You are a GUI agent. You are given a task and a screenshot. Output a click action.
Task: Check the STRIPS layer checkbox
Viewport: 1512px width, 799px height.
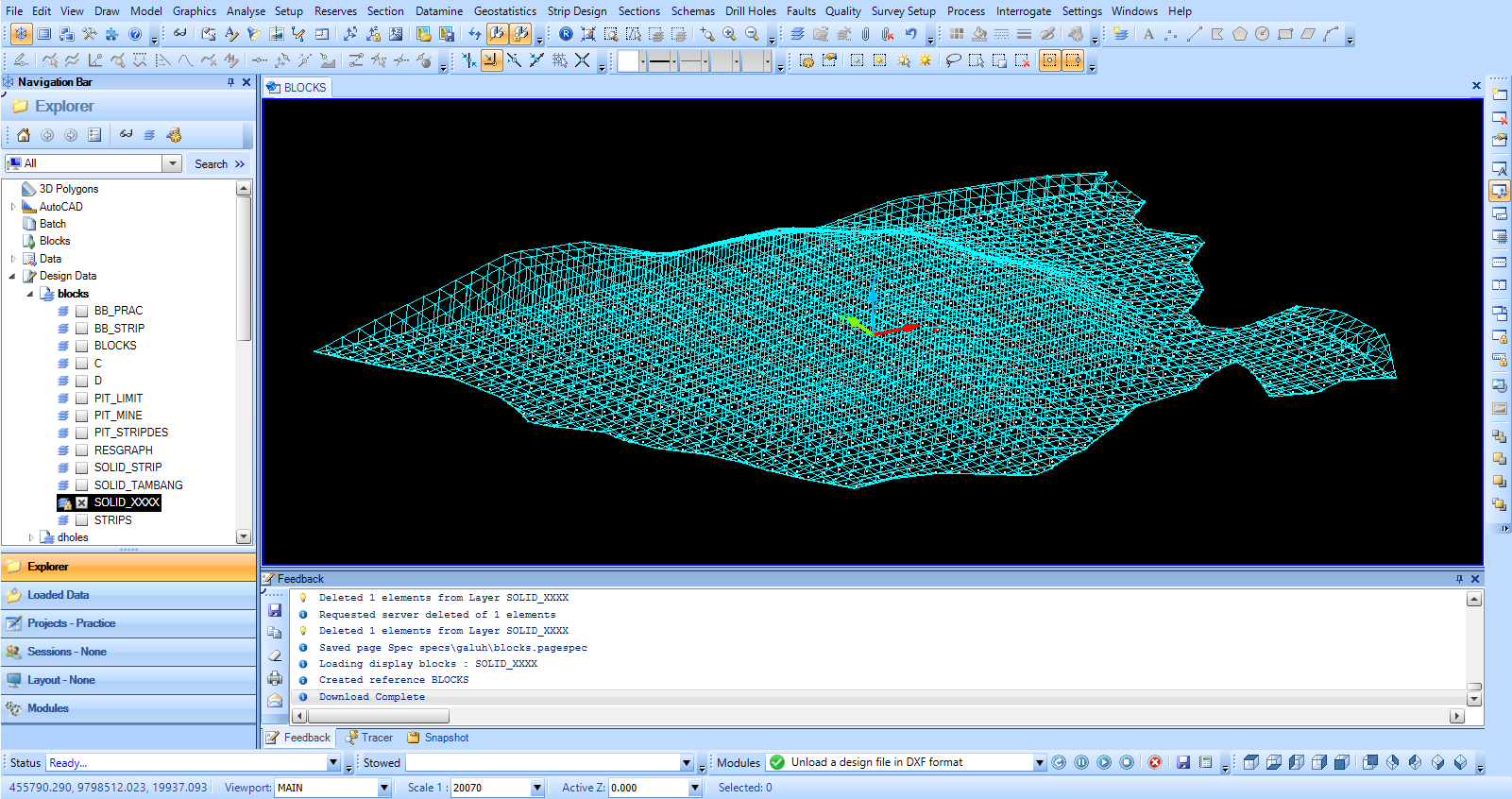82,520
